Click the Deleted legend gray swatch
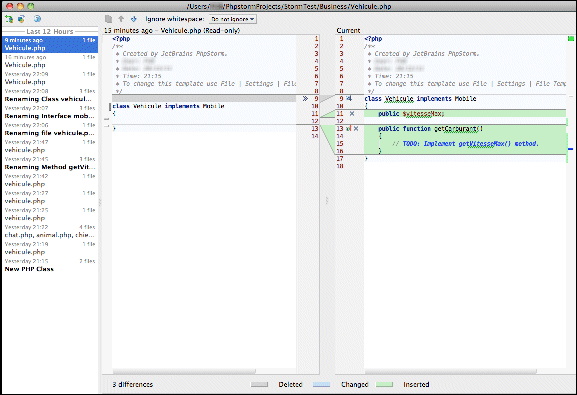 (259, 384)
